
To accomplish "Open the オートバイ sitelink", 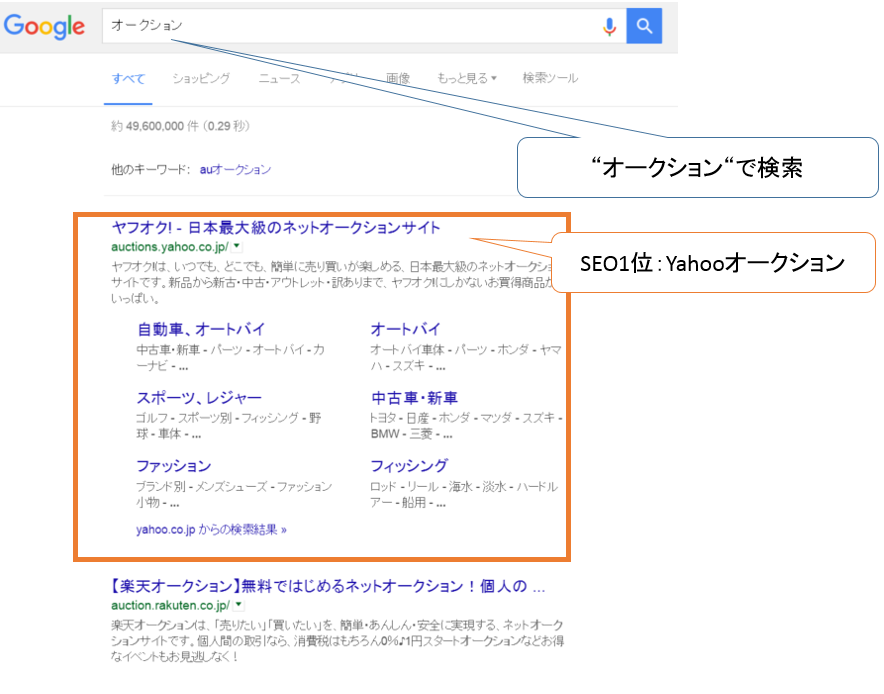I will 405,329.
